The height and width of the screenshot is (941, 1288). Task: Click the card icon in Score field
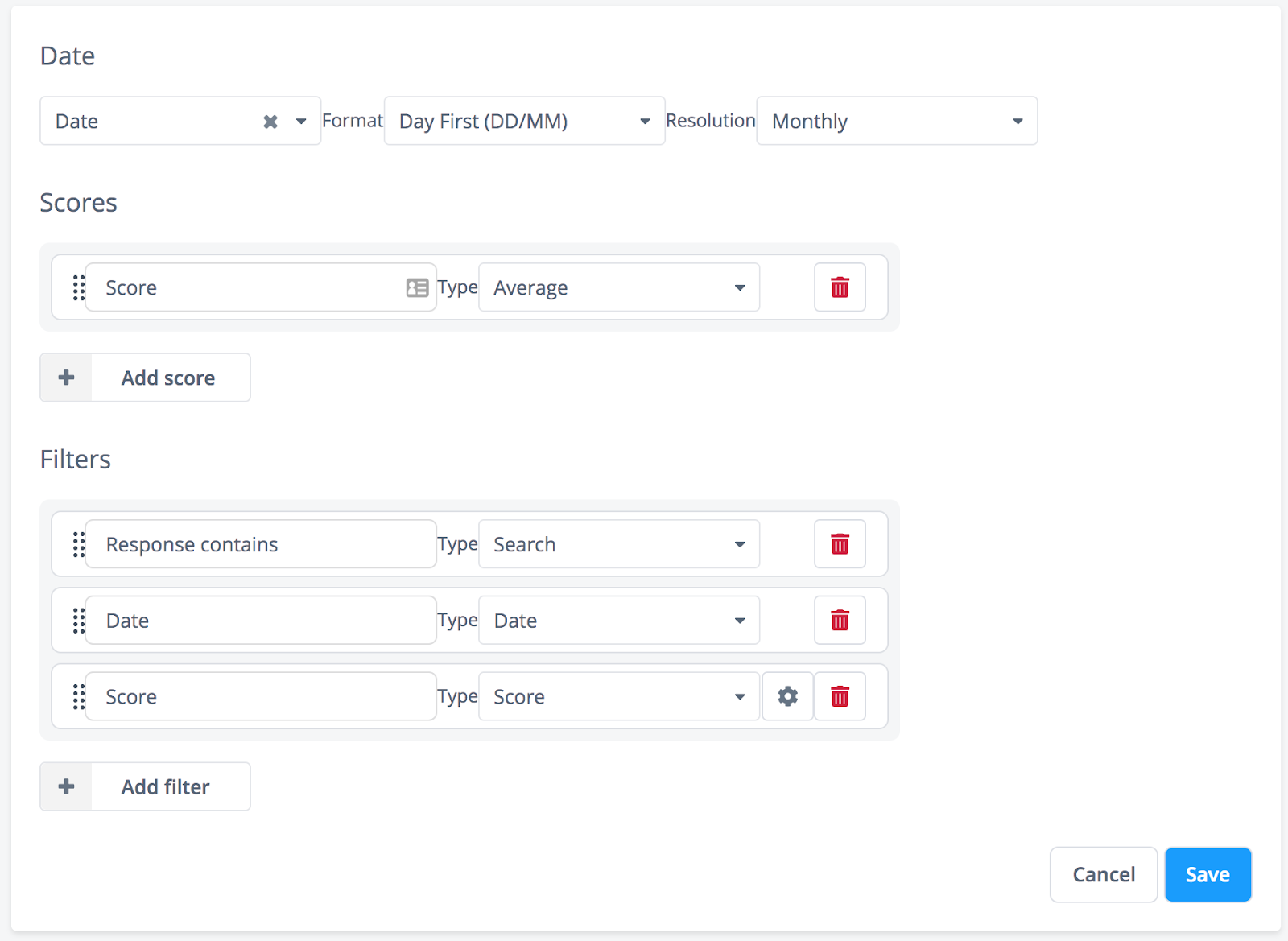tap(417, 287)
